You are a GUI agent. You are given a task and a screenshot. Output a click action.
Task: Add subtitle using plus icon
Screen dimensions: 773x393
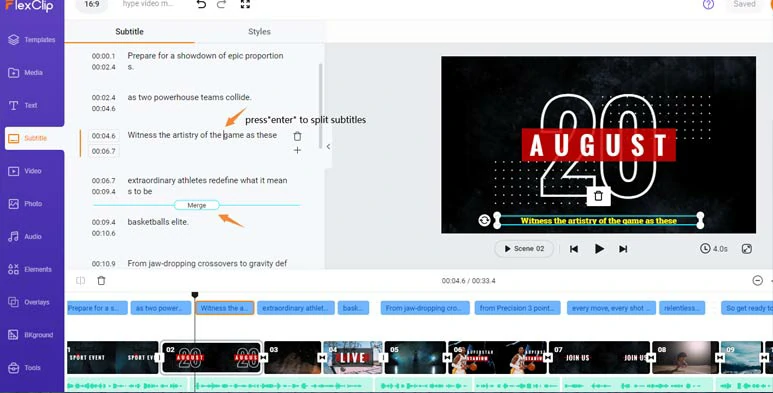point(297,150)
